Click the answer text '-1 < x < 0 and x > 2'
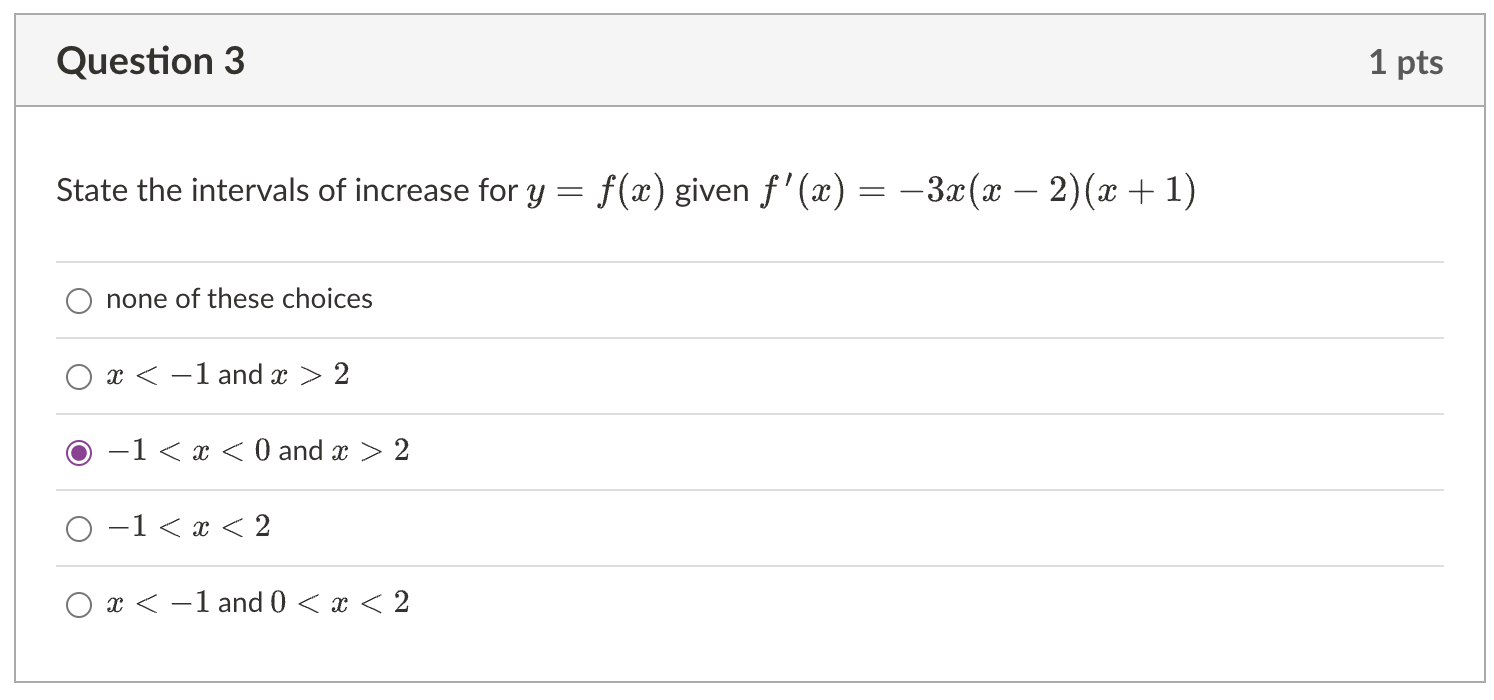 (257, 451)
